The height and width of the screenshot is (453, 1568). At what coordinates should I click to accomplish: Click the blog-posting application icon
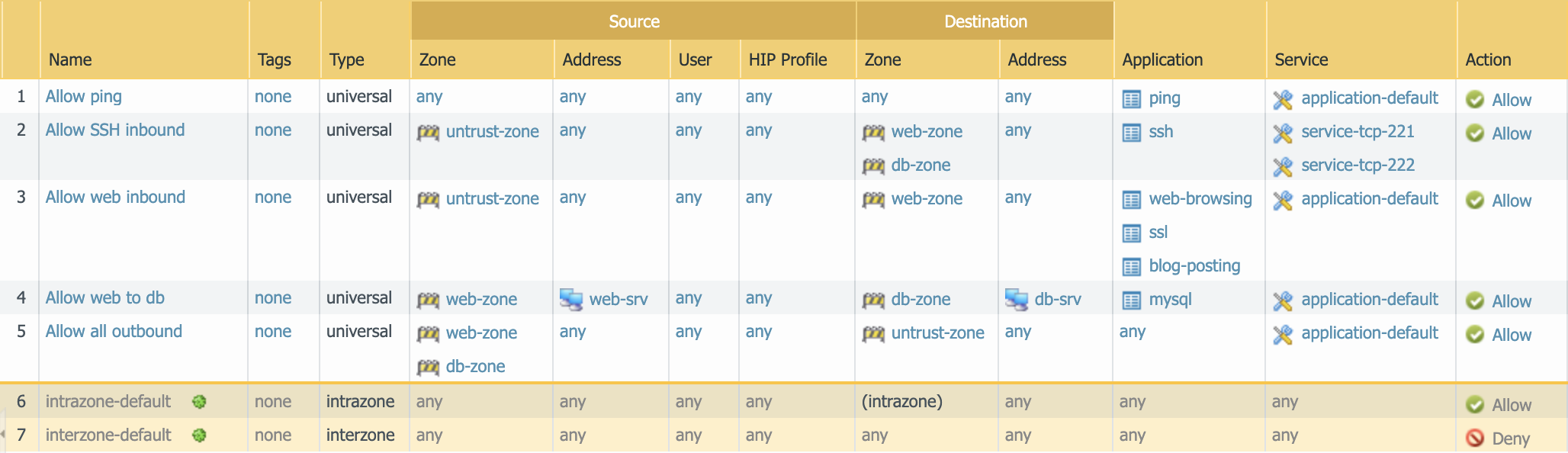point(1132,267)
